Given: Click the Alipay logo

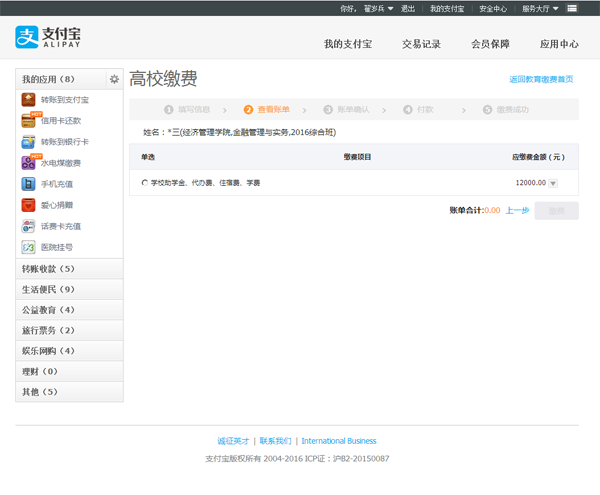Looking at the screenshot, I should (x=48, y=37).
